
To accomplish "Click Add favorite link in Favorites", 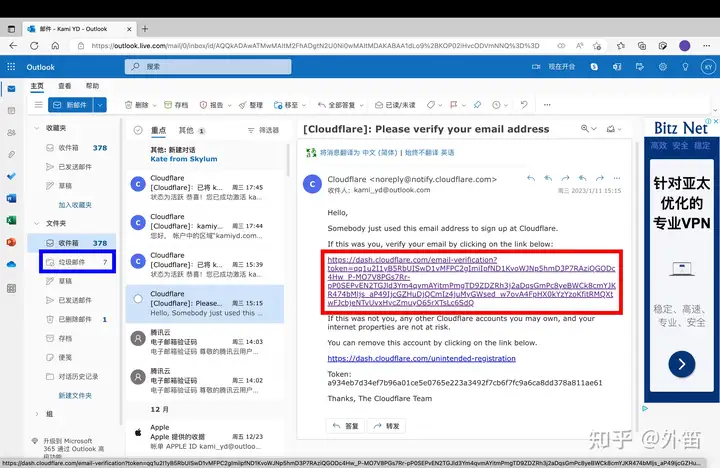I will [75, 205].
